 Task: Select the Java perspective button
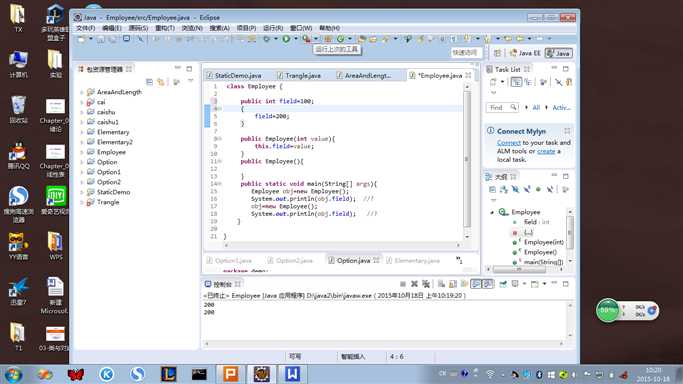[559, 53]
